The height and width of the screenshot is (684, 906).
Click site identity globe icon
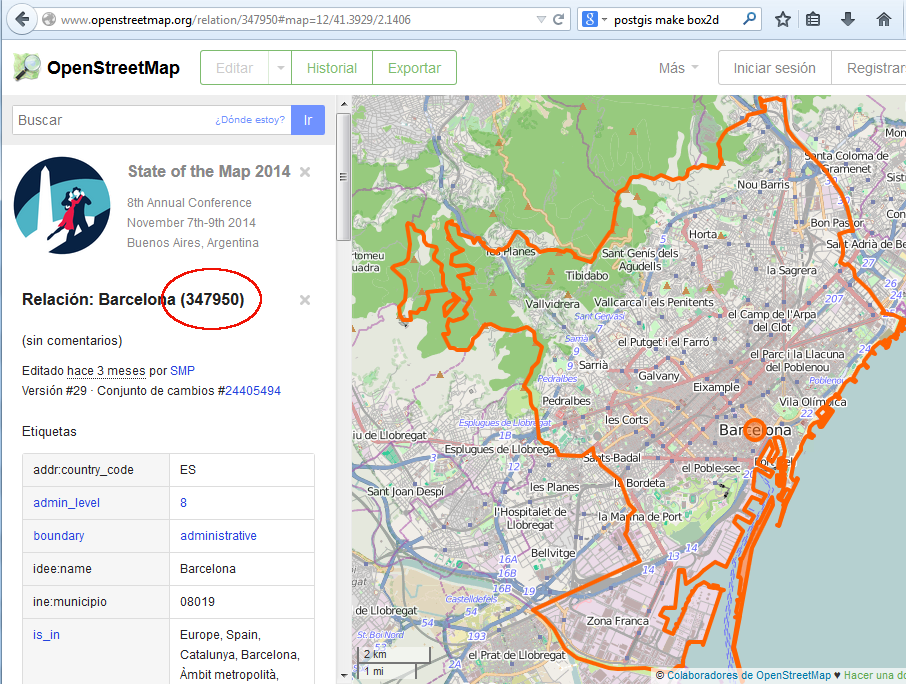point(49,19)
